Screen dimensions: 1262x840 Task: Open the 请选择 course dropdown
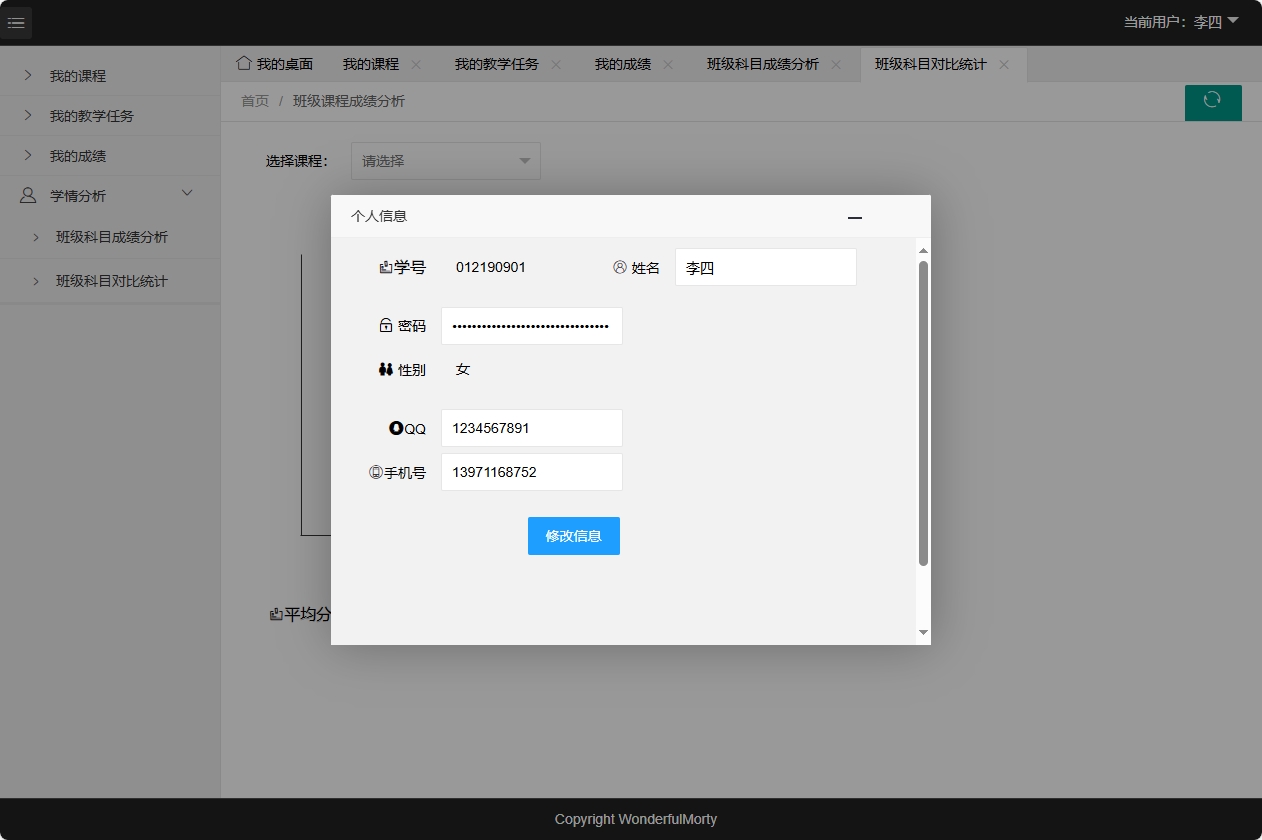click(x=445, y=160)
